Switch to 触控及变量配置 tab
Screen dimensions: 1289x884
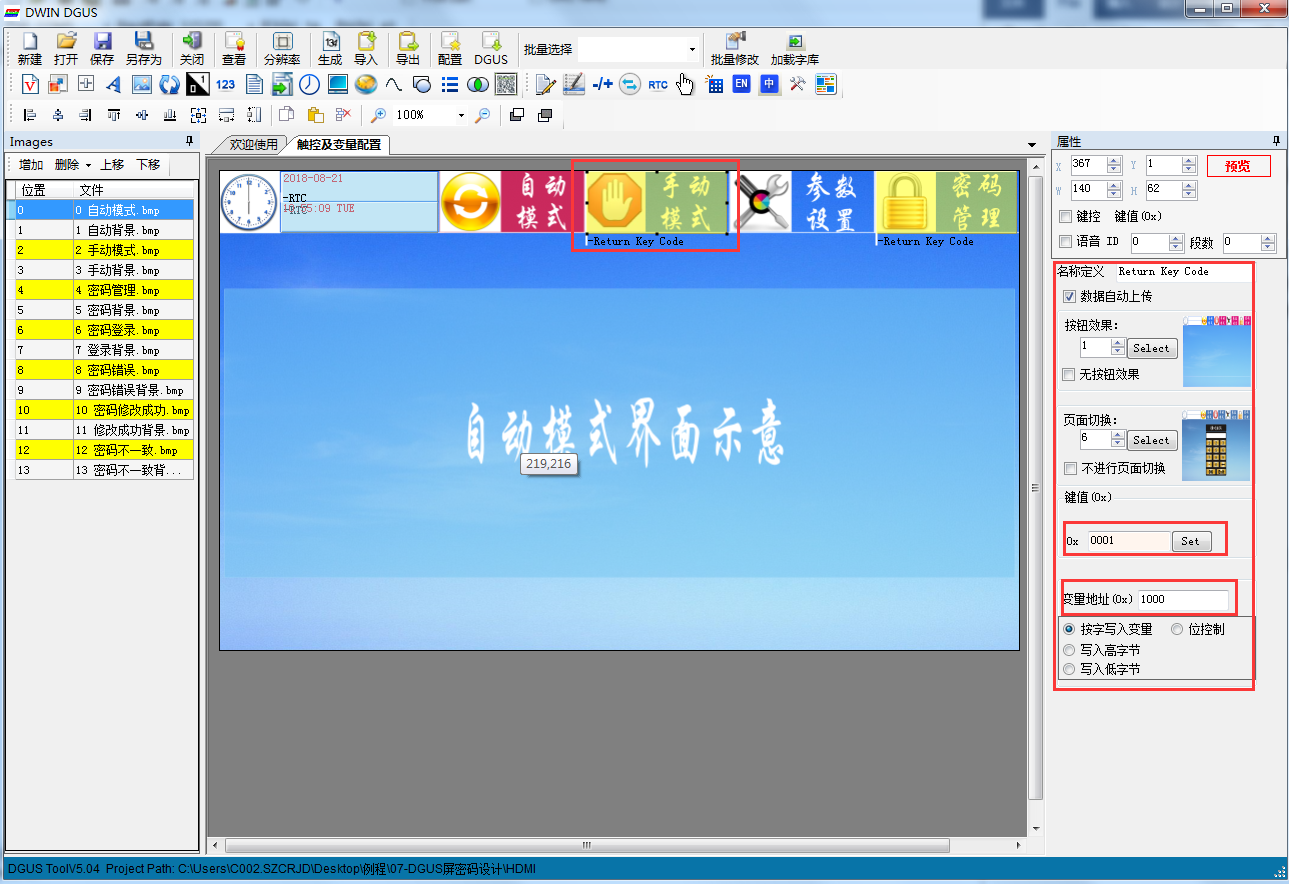(339, 144)
